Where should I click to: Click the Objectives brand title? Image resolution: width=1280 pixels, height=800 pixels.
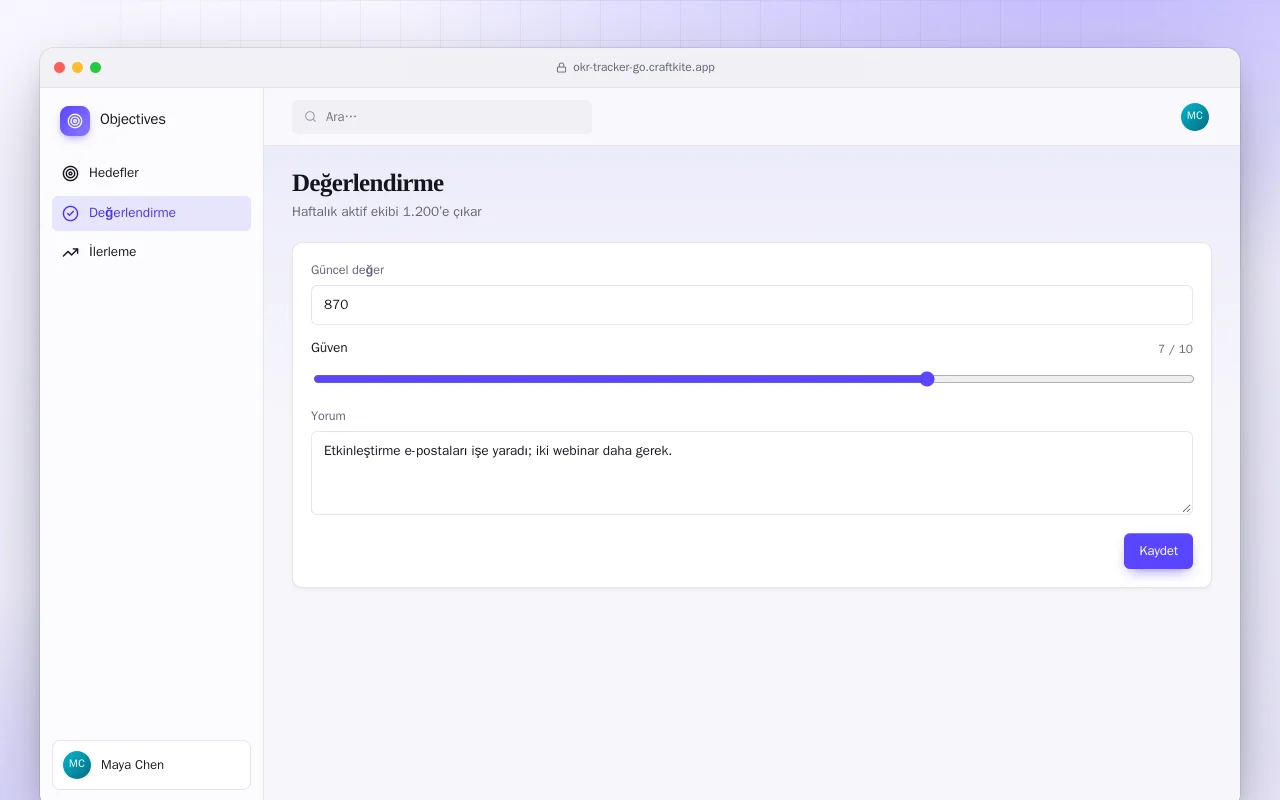click(133, 120)
